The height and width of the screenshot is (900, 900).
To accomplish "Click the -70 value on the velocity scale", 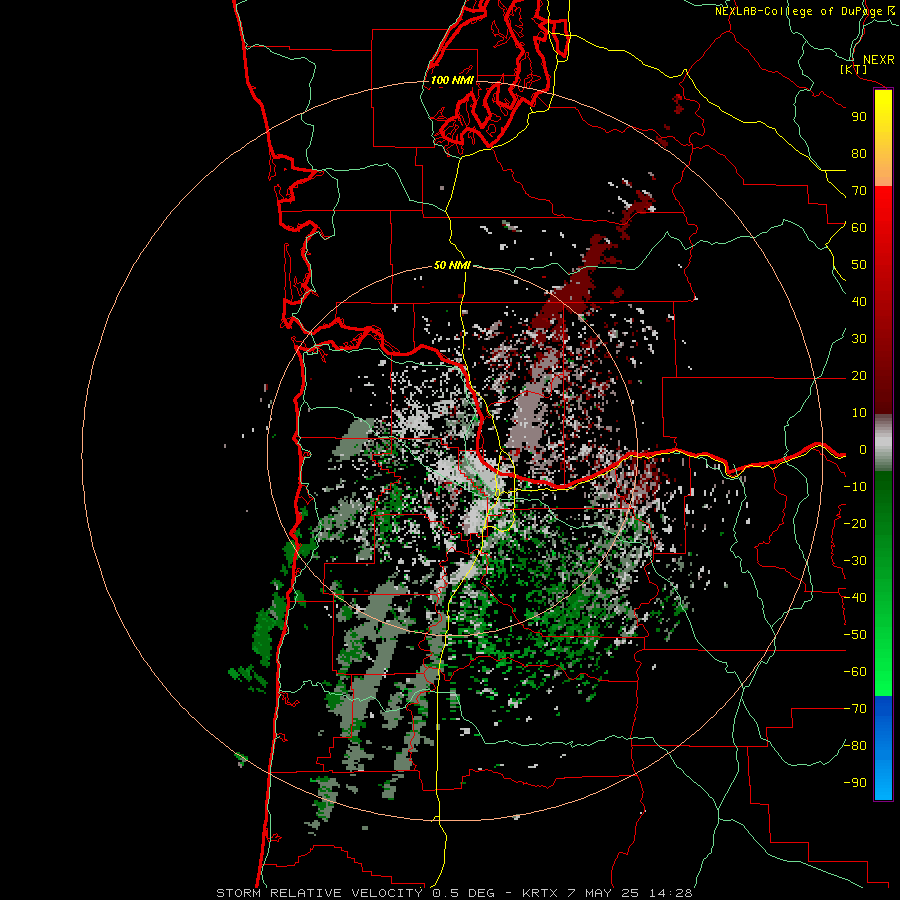I will coord(855,709).
